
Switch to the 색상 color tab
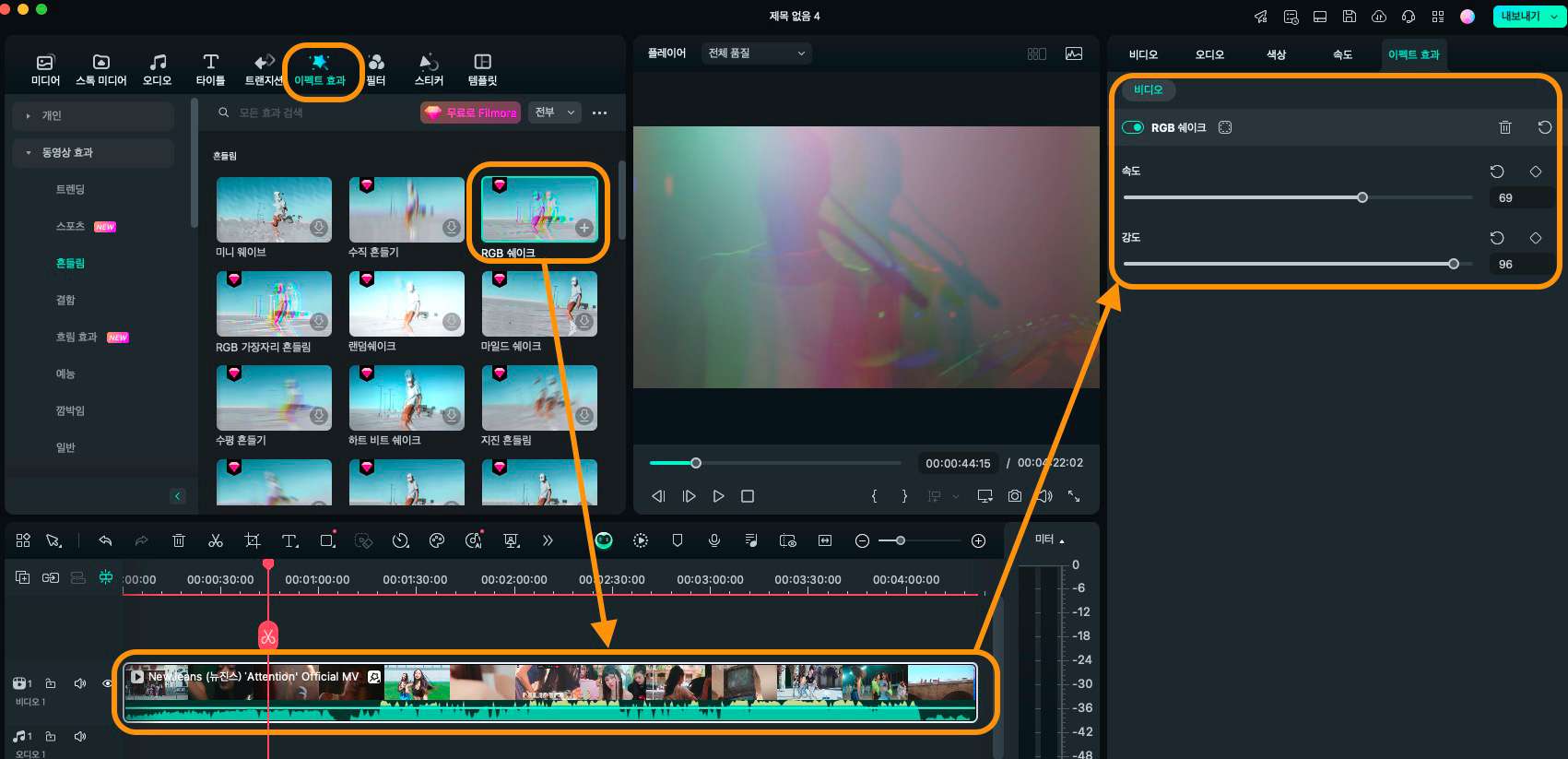click(x=1276, y=54)
